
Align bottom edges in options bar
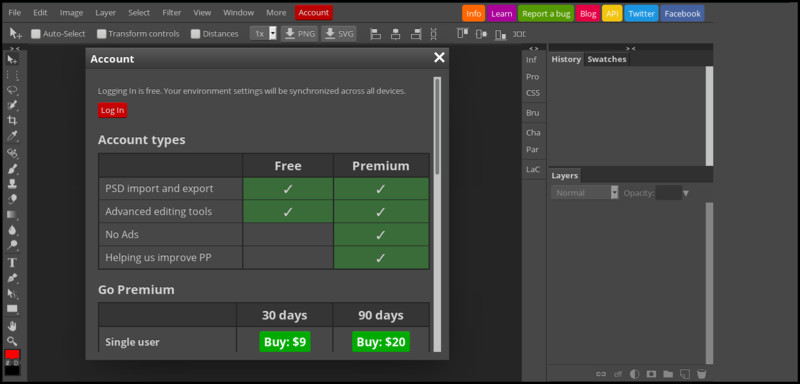(501, 34)
